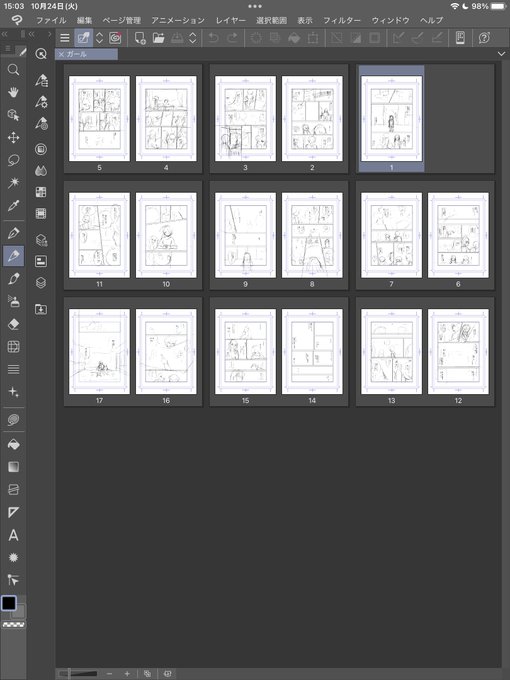
Task: Select the Gradient tool
Action: click(x=13, y=467)
